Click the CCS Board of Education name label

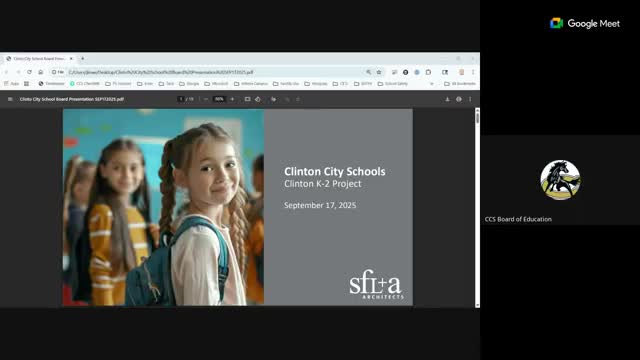[x=518, y=219]
